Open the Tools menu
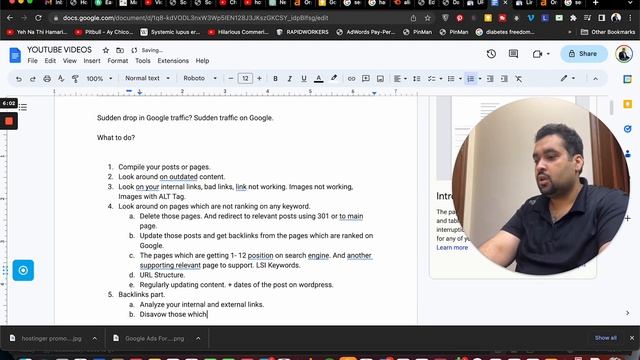The height and width of the screenshot is (360, 640). pyautogui.click(x=143, y=61)
